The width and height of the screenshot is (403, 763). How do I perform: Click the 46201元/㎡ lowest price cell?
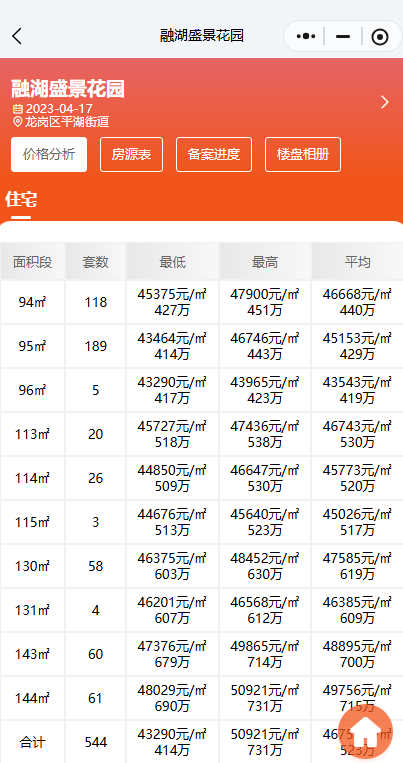[172, 610]
